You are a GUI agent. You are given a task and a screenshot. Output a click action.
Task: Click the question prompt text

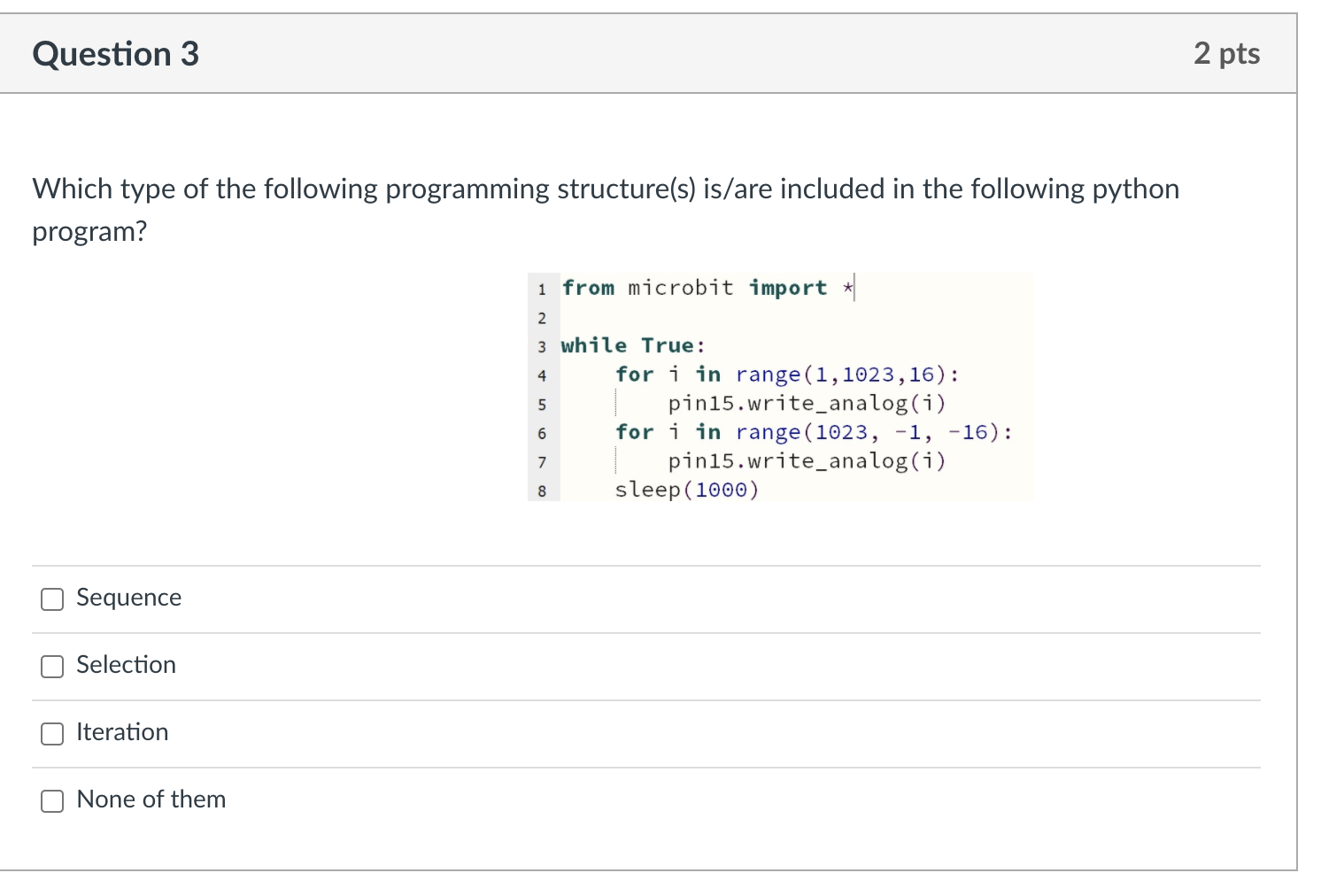tap(606, 210)
